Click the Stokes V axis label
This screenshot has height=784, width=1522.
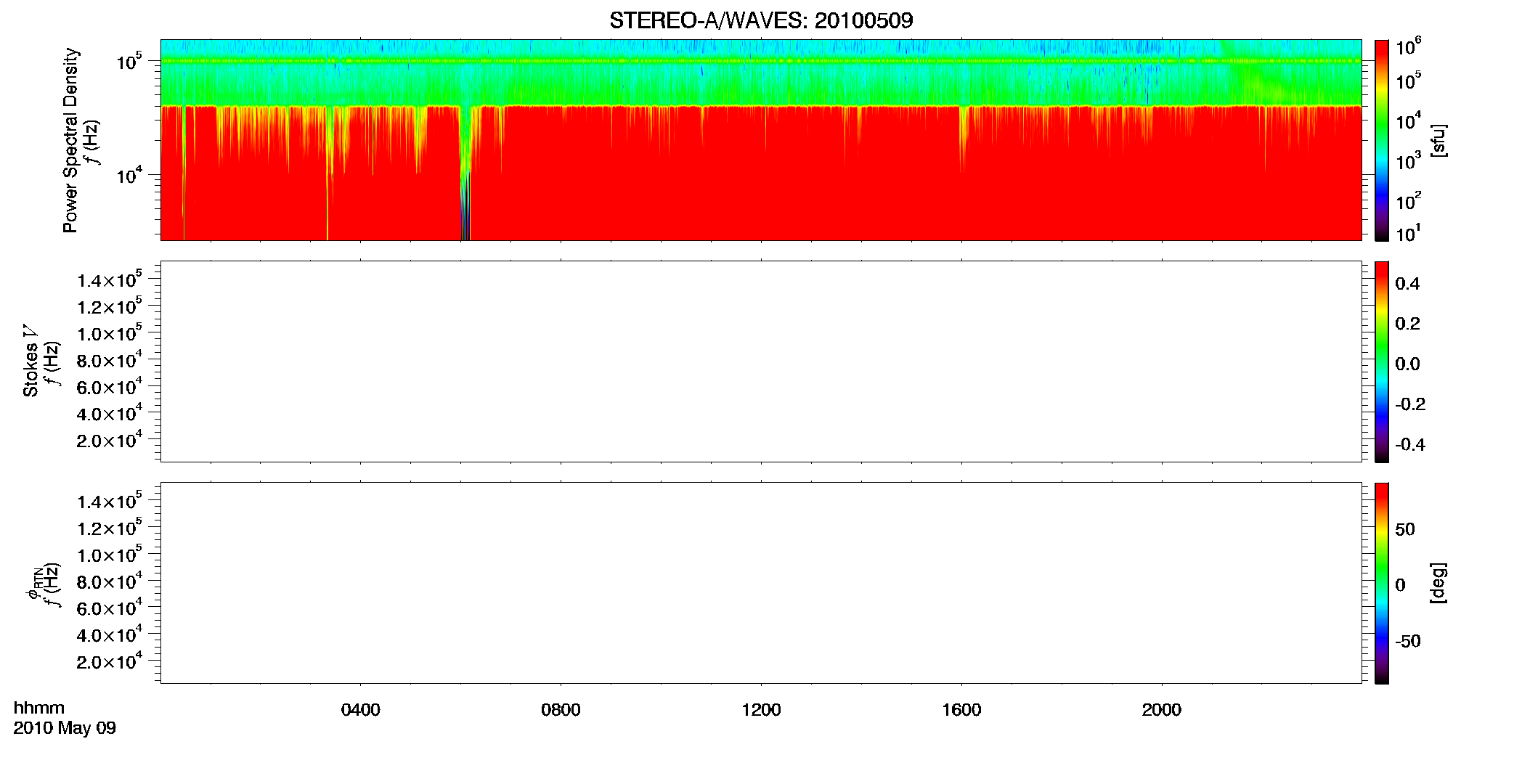(x=30, y=361)
